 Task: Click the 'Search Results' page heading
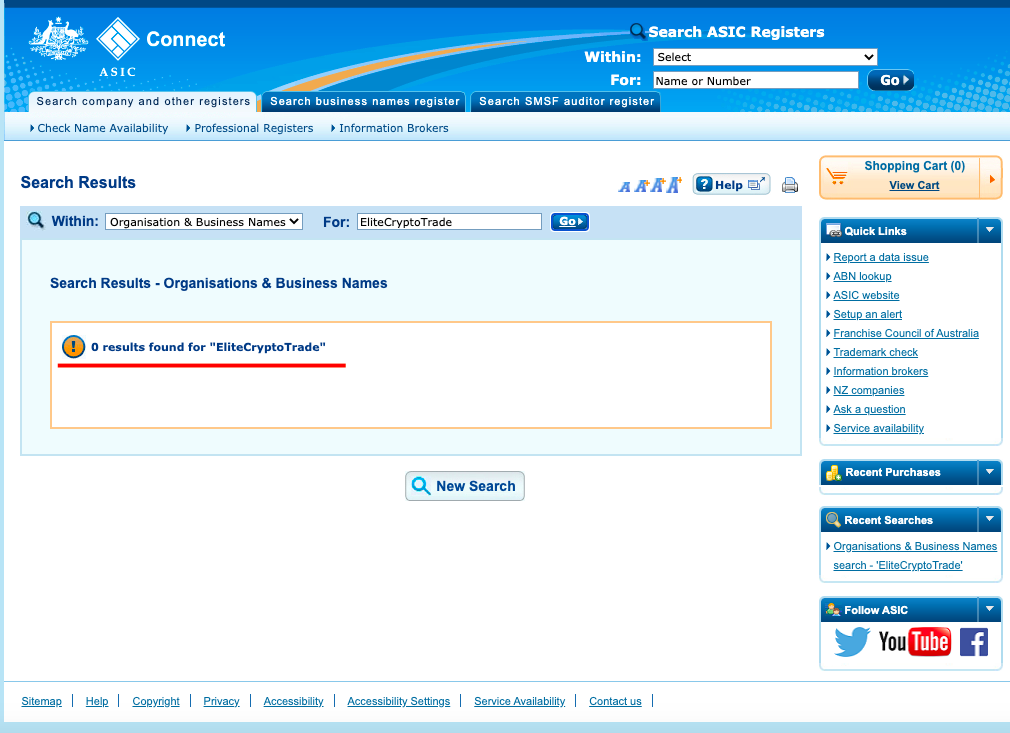click(78, 182)
